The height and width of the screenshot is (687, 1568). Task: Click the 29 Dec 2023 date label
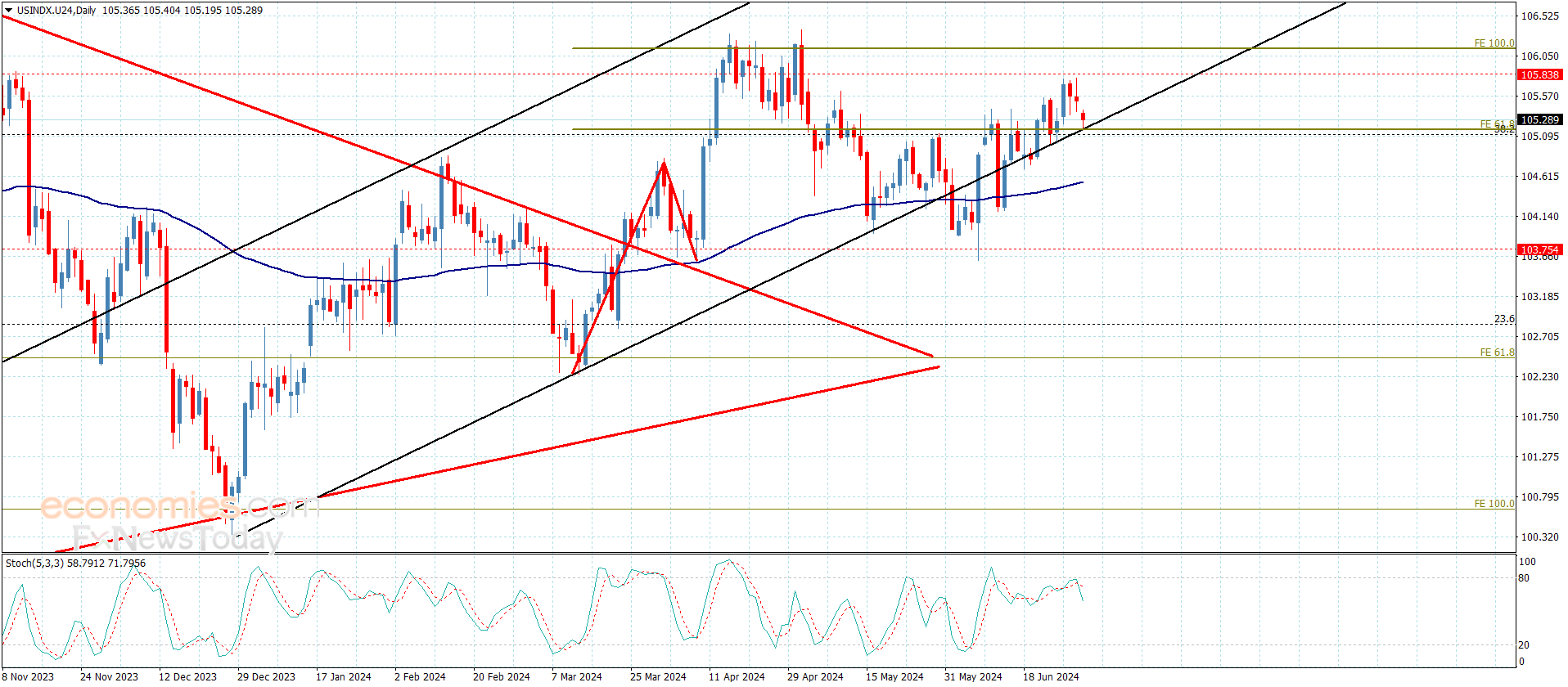pyautogui.click(x=266, y=677)
